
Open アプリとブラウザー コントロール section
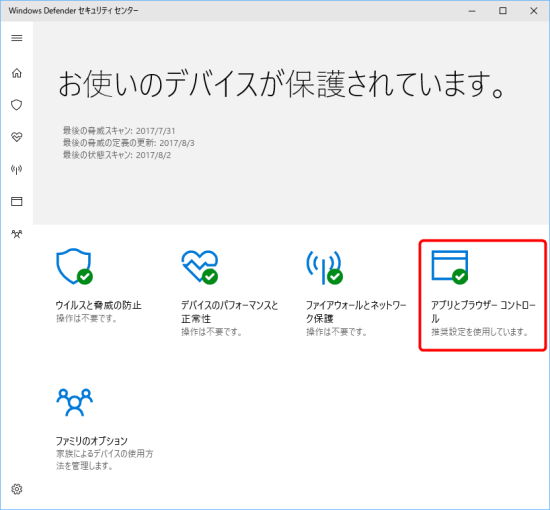coord(483,312)
